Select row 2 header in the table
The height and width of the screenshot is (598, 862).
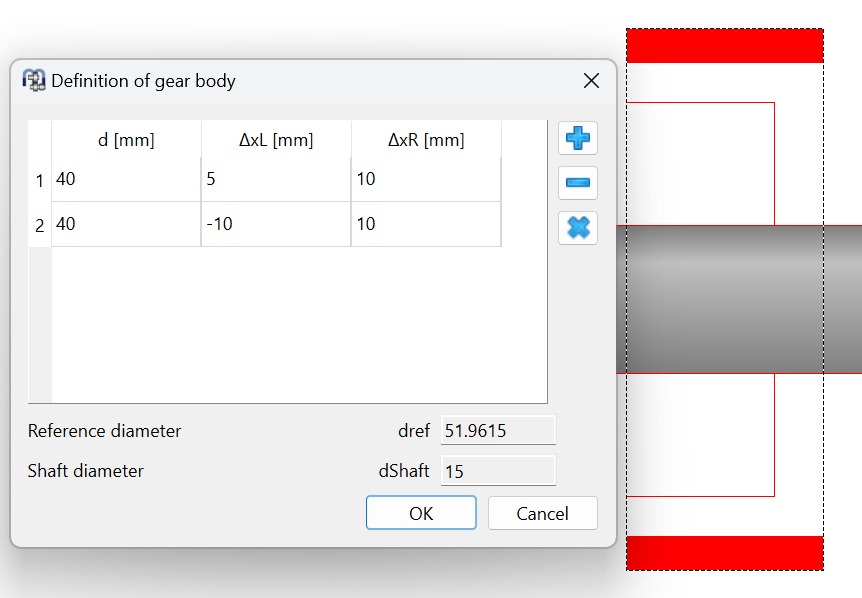click(x=40, y=225)
